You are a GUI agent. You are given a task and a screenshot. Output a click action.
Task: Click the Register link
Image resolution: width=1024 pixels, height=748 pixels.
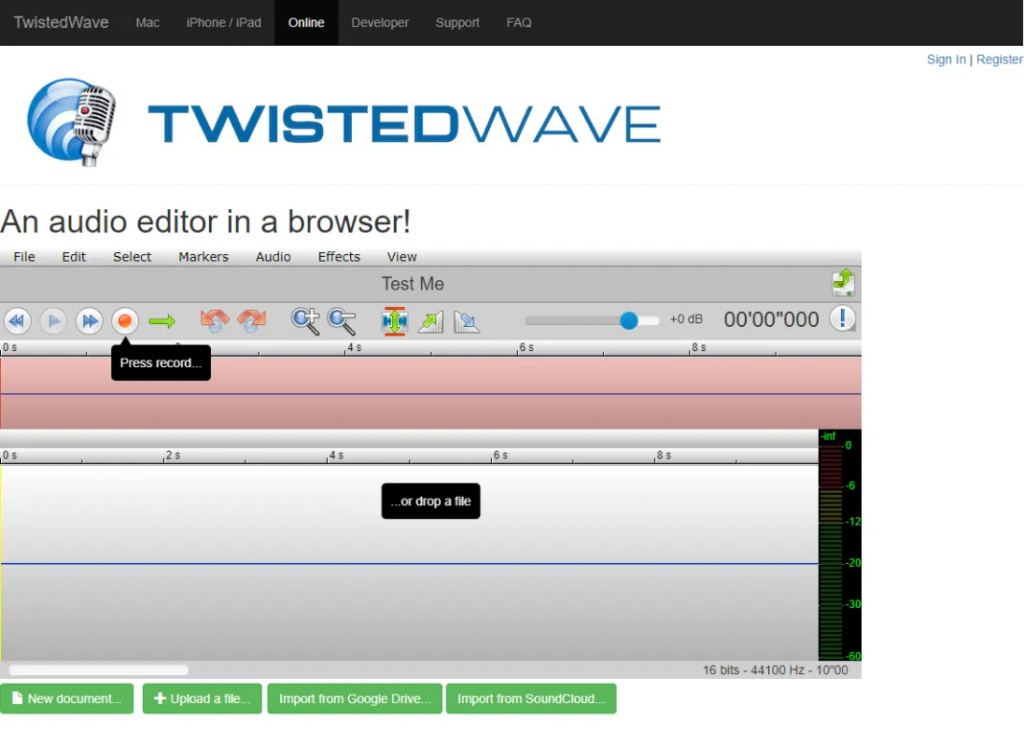pyautogui.click(x=999, y=59)
